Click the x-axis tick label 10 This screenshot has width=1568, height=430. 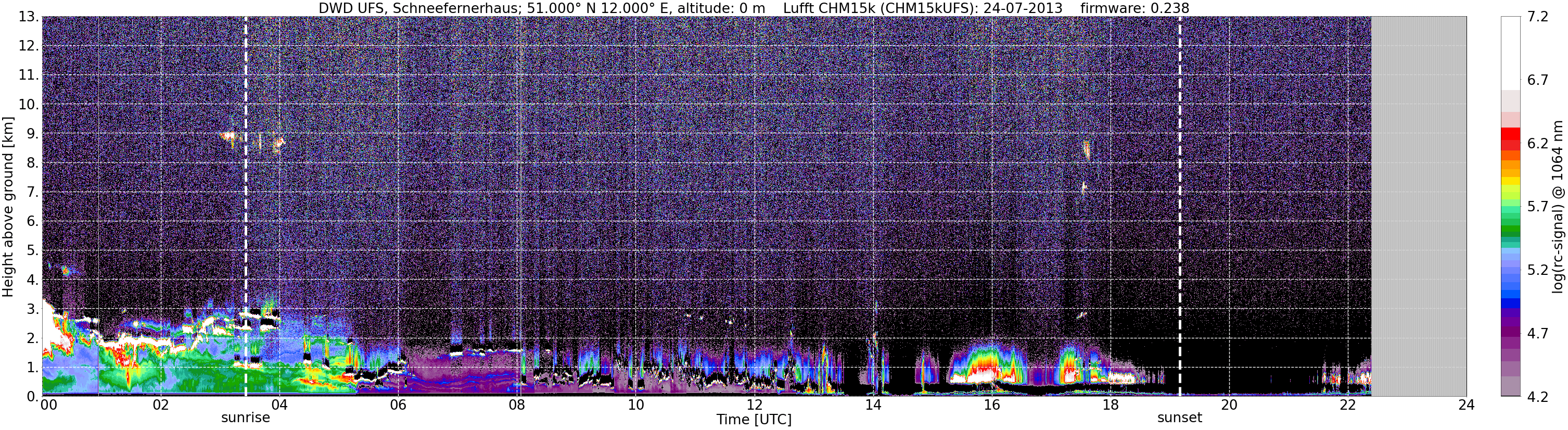pyautogui.click(x=635, y=406)
